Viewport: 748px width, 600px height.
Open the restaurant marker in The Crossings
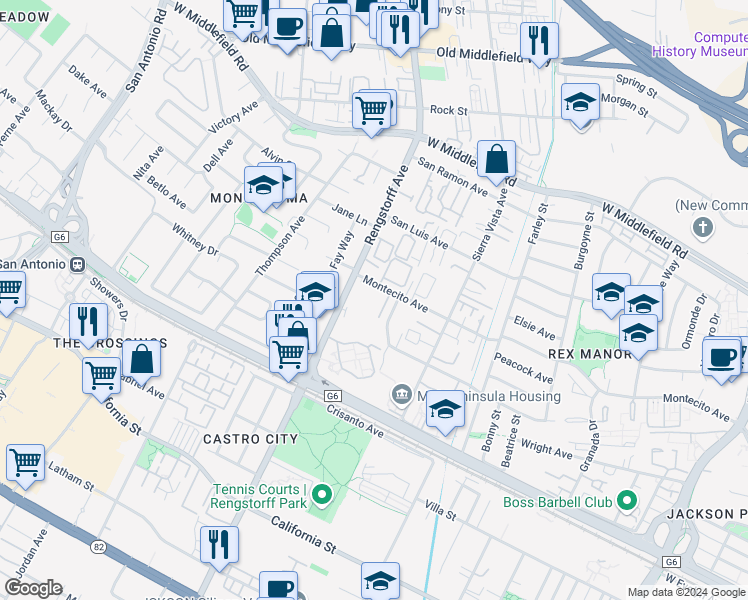point(89,322)
